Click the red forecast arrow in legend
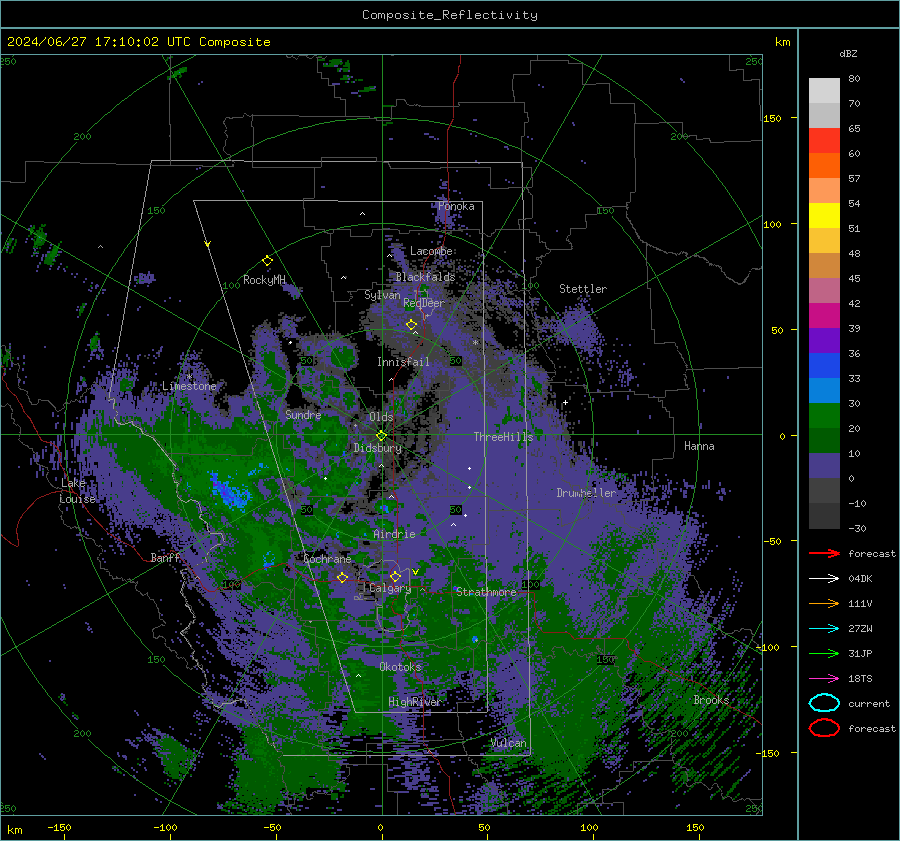Screen dimensions: 900x841 824,553
